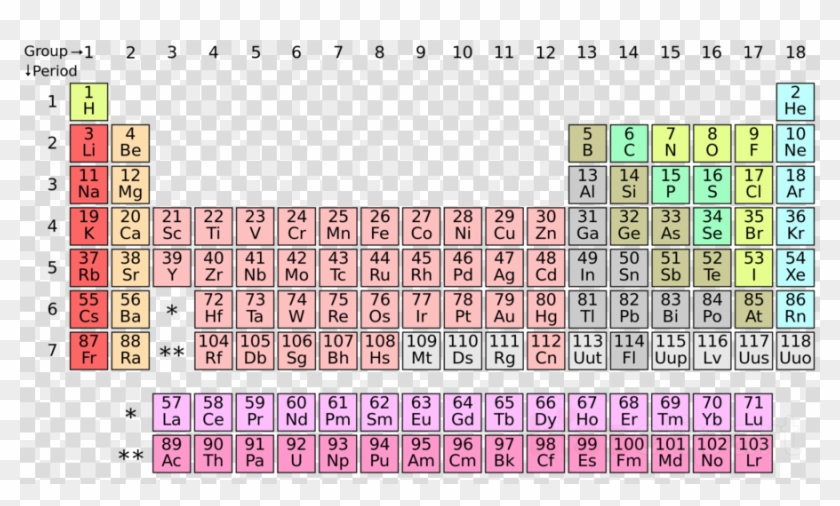Click the Lawrencium (Lr) cell
This screenshot has width=840, height=506.
(x=753, y=454)
